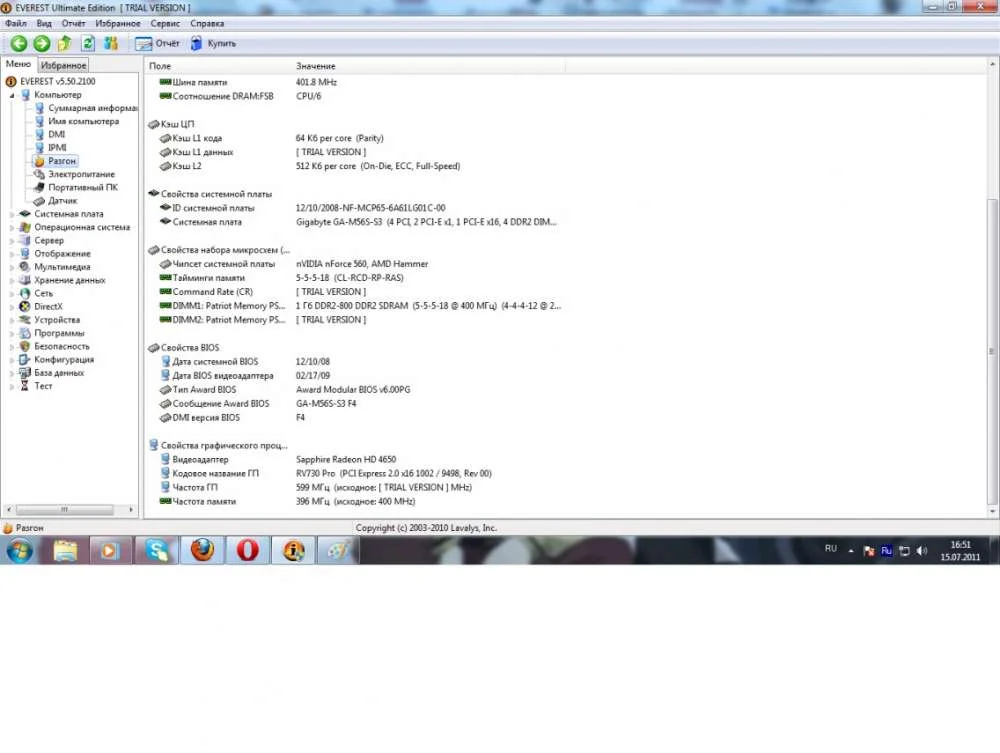Open the Сервис menu
1000x753 pixels.
(x=165, y=24)
